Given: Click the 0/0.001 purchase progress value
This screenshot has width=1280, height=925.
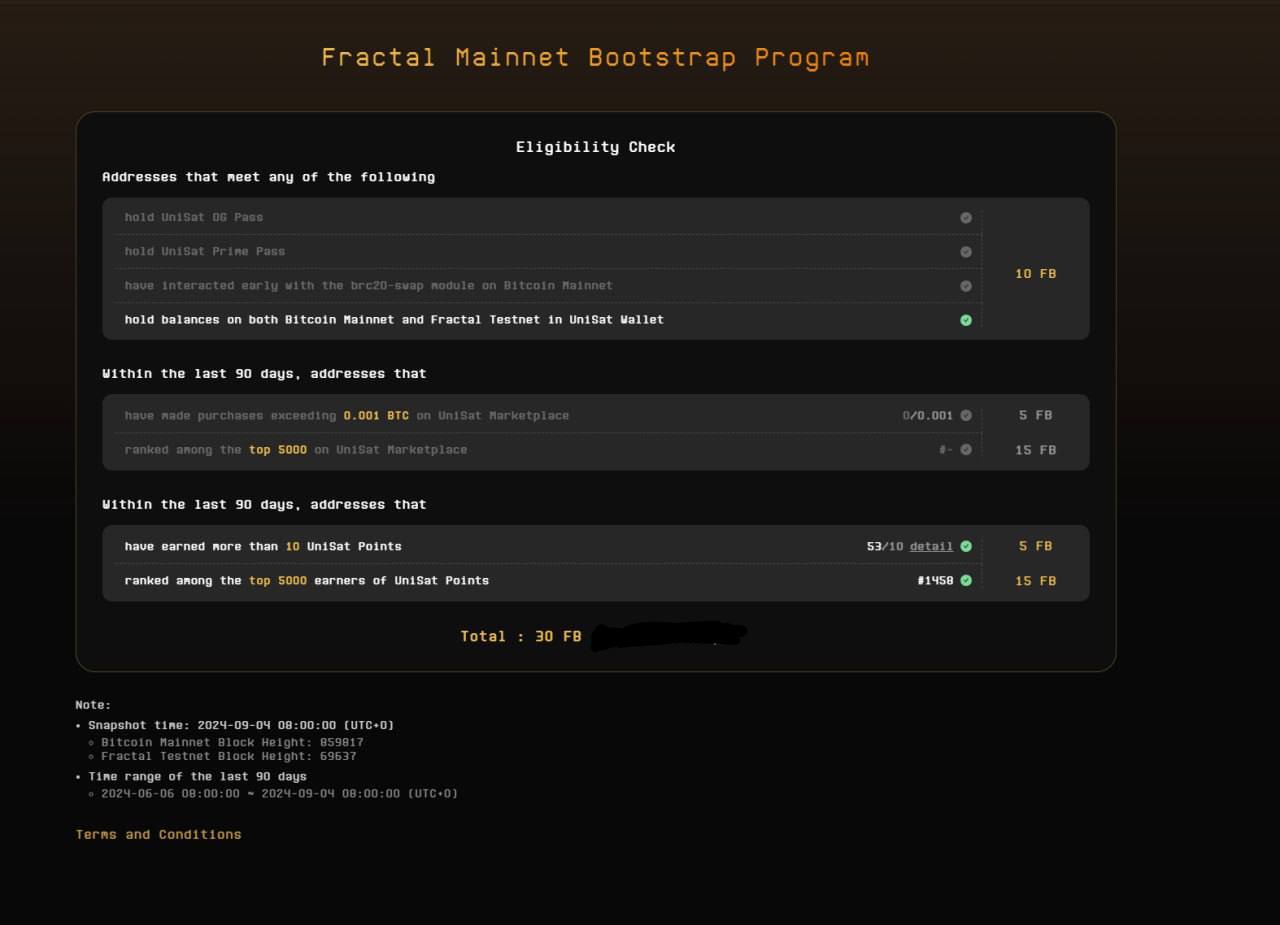Looking at the screenshot, I should point(928,416).
